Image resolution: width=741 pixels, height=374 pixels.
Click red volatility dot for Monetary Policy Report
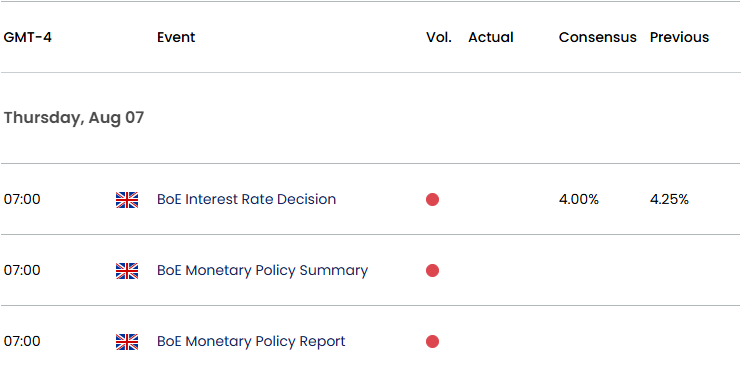432,341
